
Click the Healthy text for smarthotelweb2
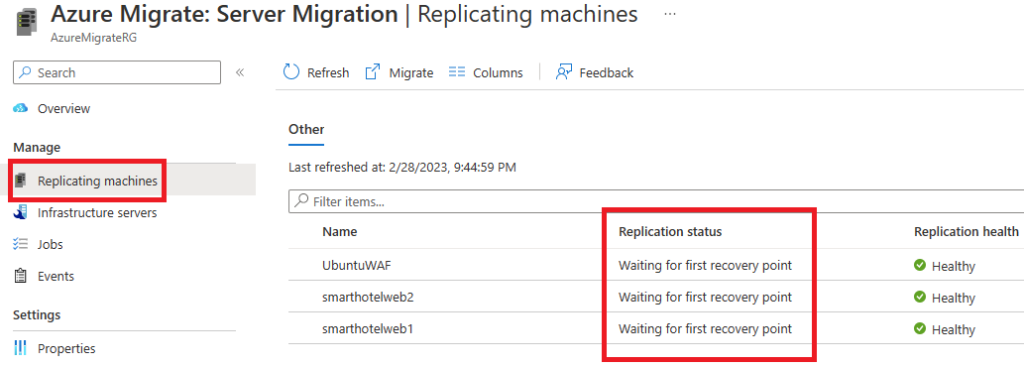point(953,298)
